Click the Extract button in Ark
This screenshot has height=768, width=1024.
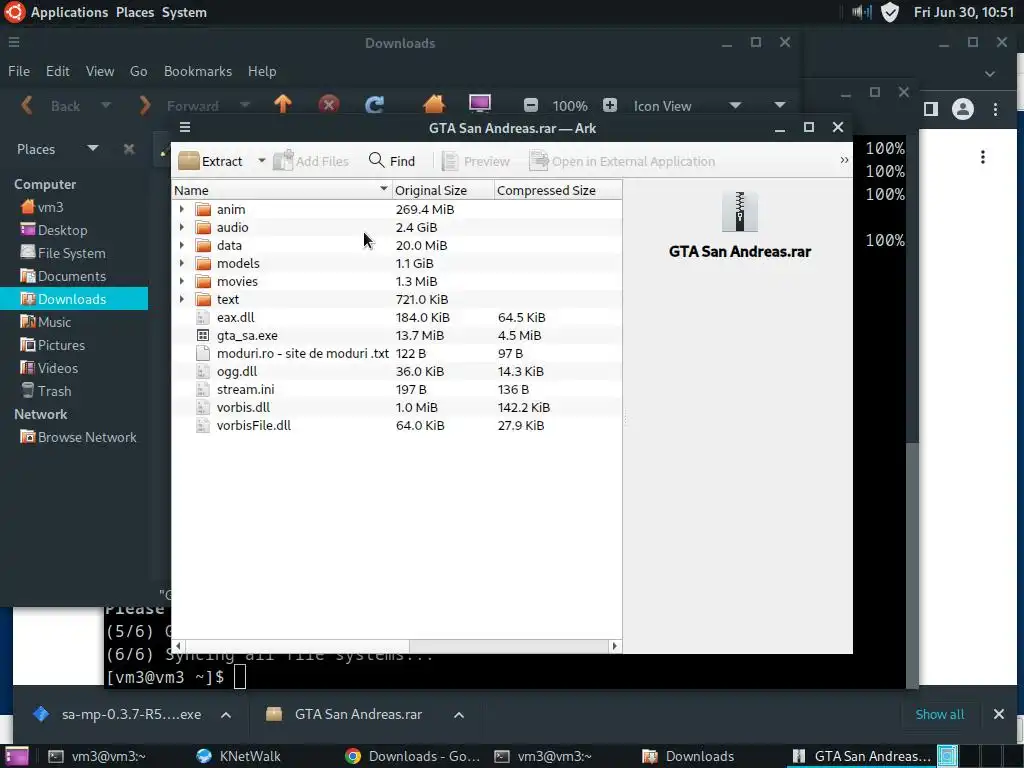[210, 161]
